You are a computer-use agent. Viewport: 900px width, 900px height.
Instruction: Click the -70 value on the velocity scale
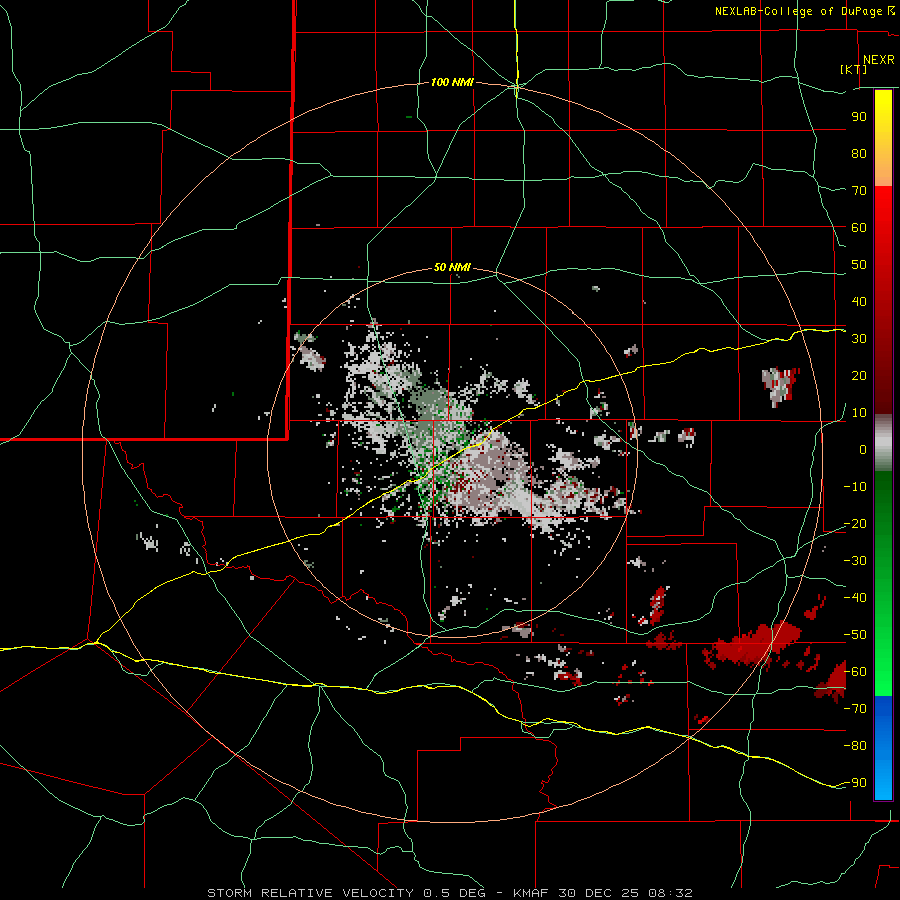[855, 709]
